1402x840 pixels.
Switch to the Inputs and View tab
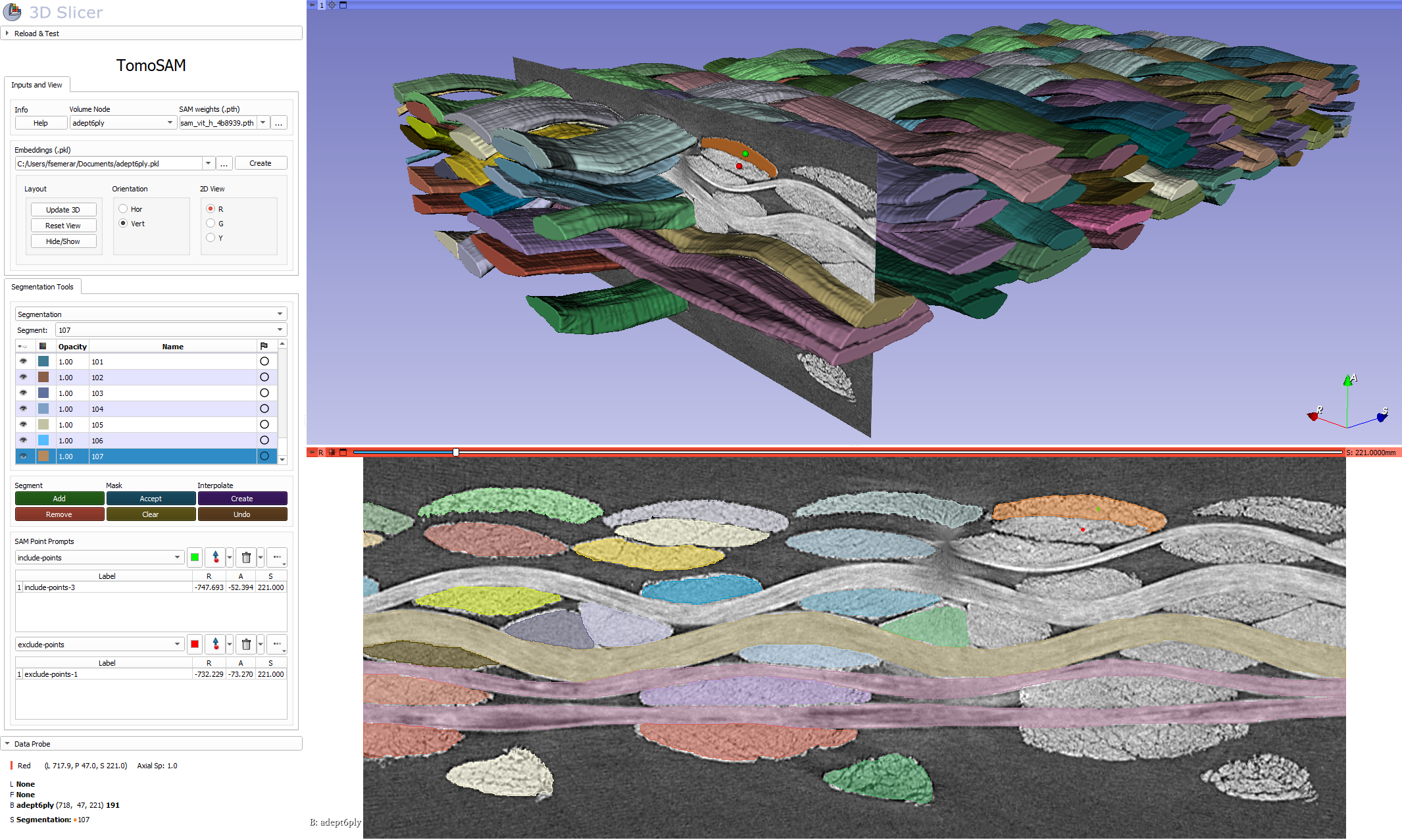coord(37,85)
